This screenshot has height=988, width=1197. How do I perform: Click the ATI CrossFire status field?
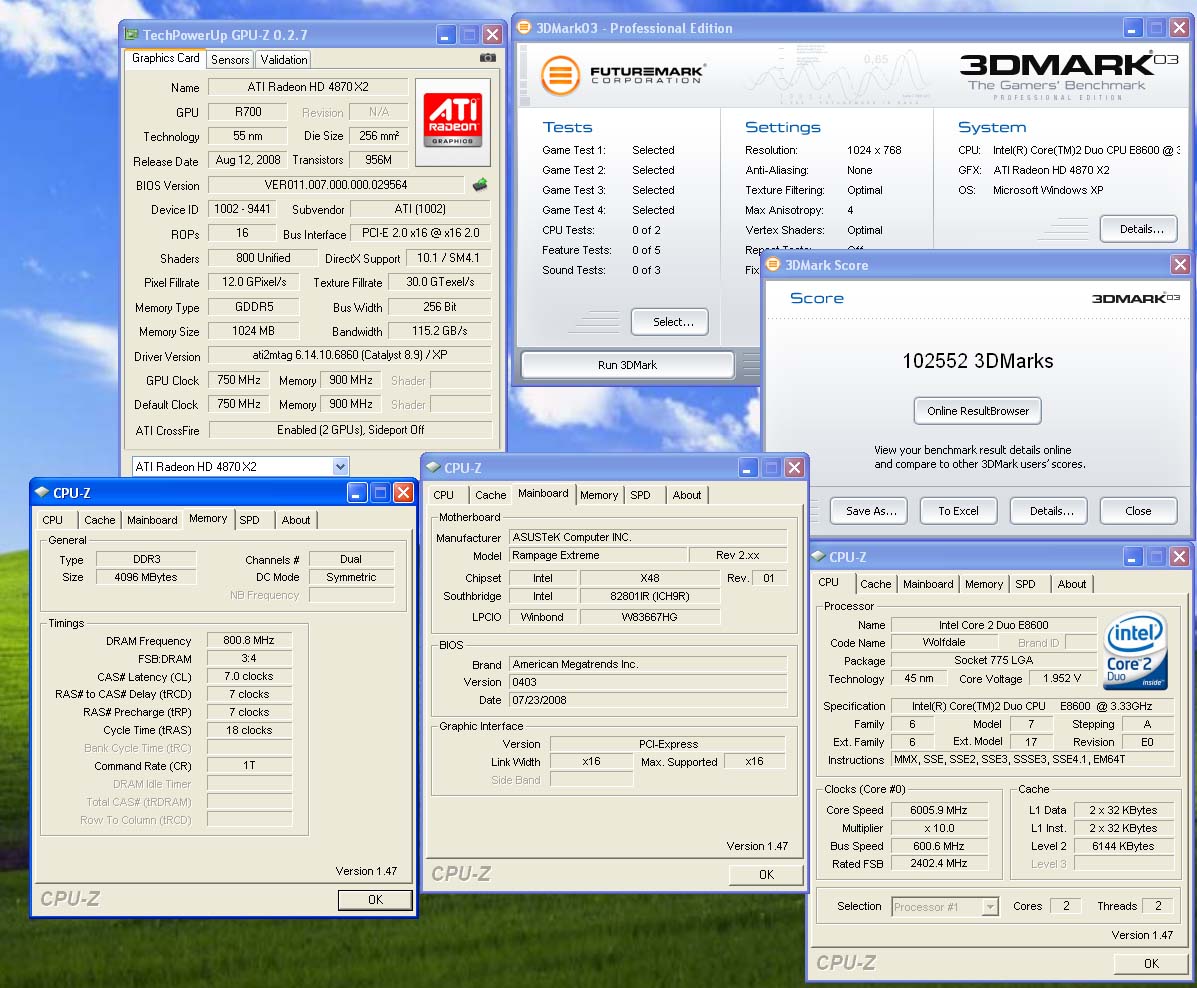[350, 430]
